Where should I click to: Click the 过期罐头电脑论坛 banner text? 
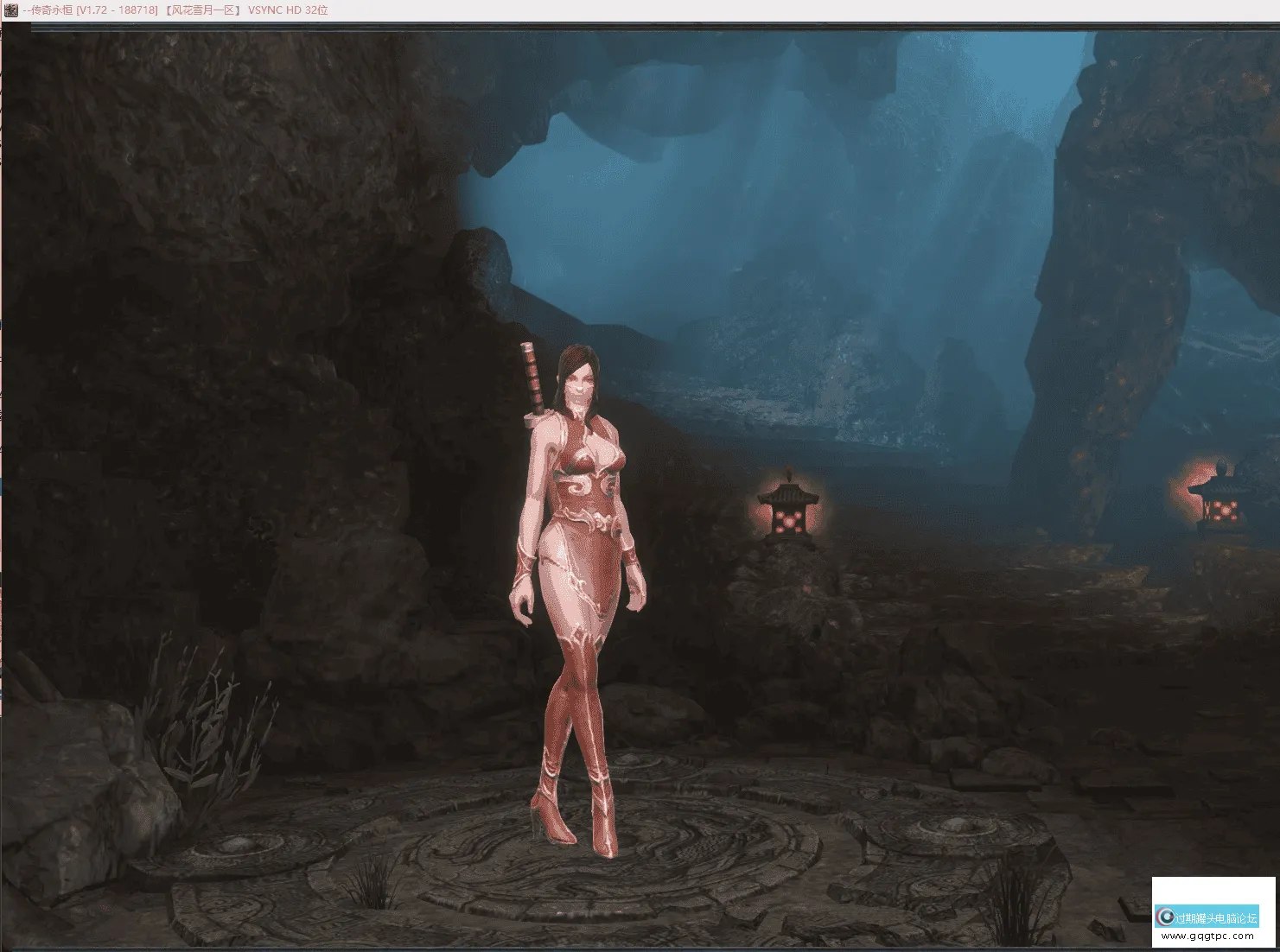pyautogui.click(x=1215, y=917)
